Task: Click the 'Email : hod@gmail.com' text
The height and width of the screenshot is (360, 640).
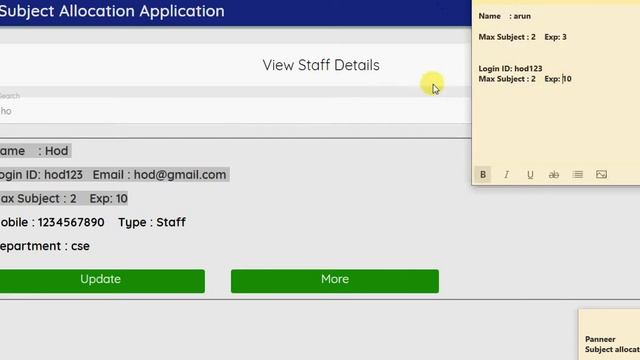Action: point(159,175)
